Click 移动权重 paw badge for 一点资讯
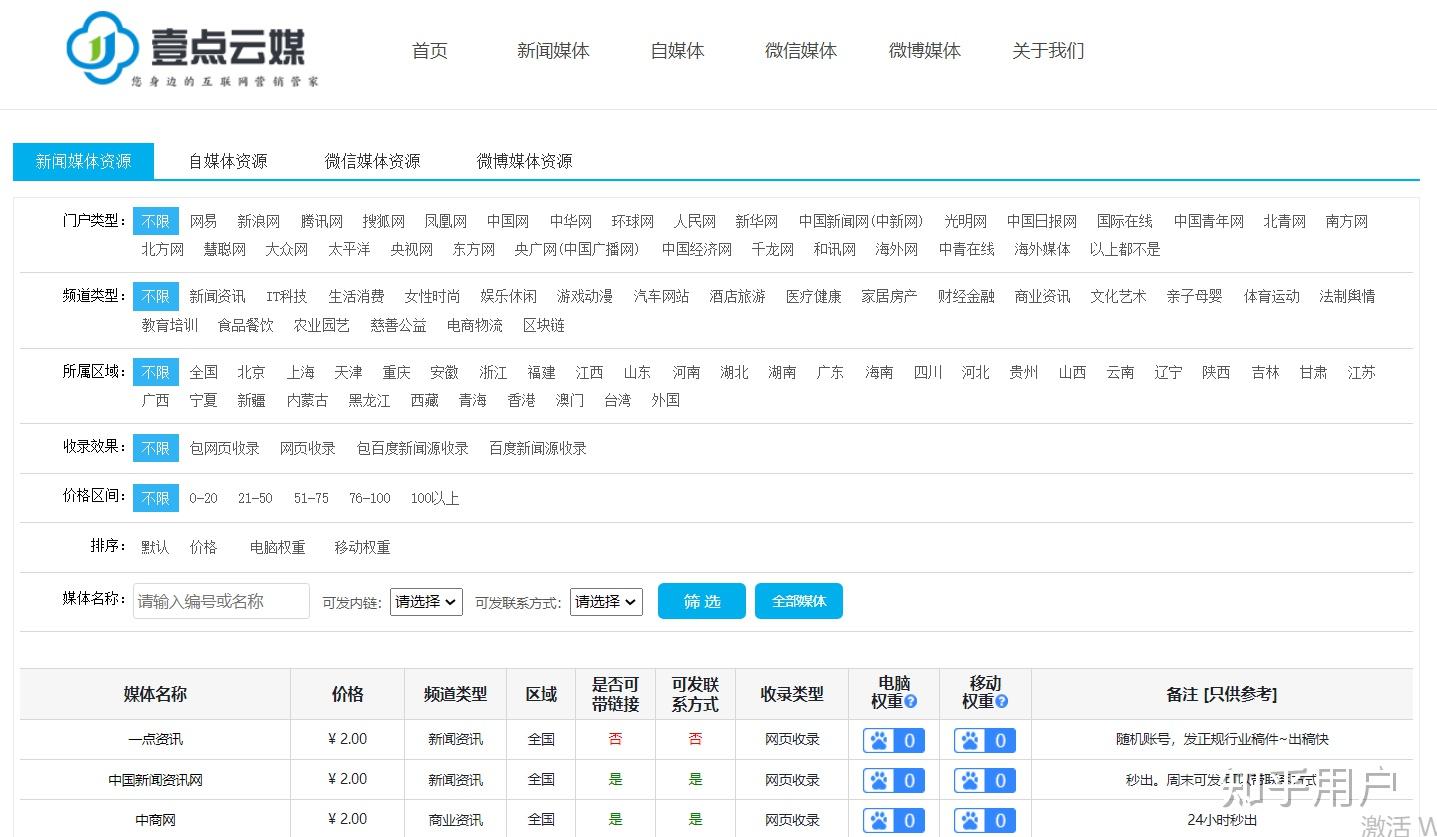The width and height of the screenshot is (1437, 837). (x=985, y=741)
